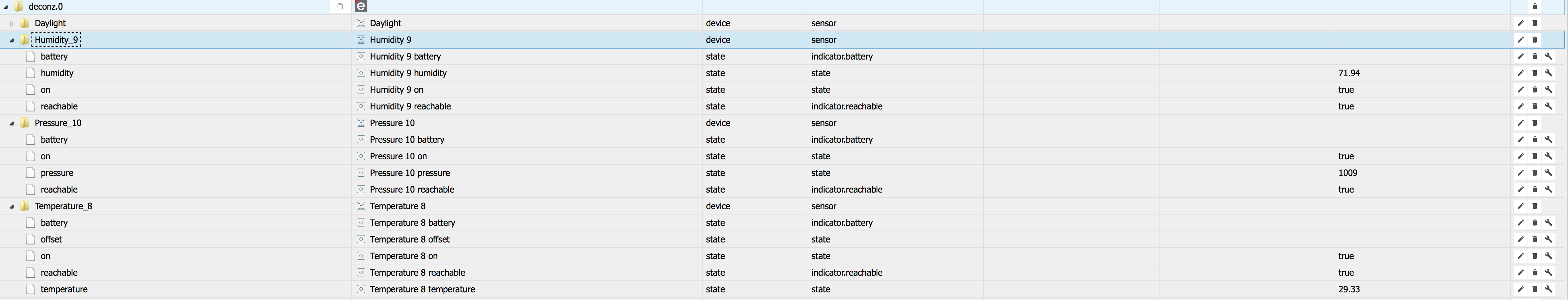This screenshot has height=300, width=1568.
Task: Open wrench settings for Humidity 9 reachable
Action: point(1549,106)
